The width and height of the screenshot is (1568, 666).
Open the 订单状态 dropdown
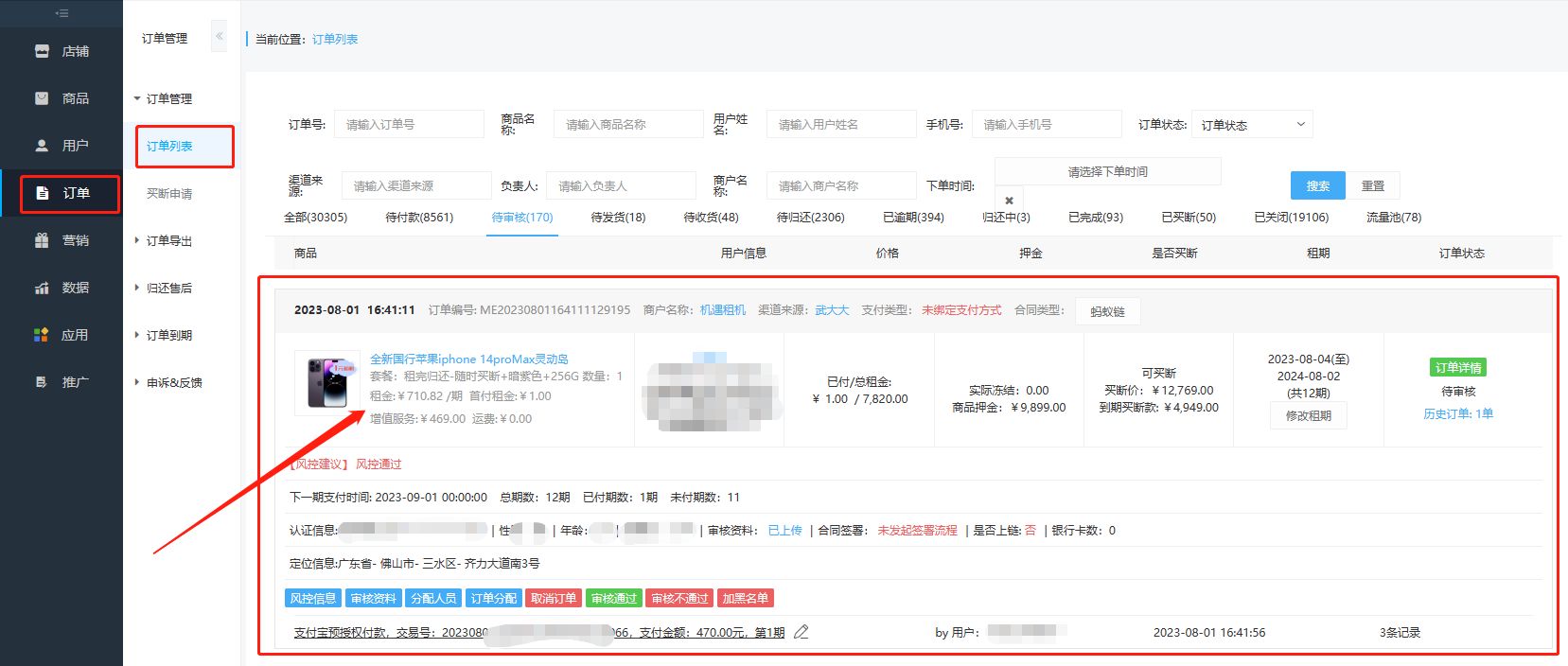[x=1251, y=125]
